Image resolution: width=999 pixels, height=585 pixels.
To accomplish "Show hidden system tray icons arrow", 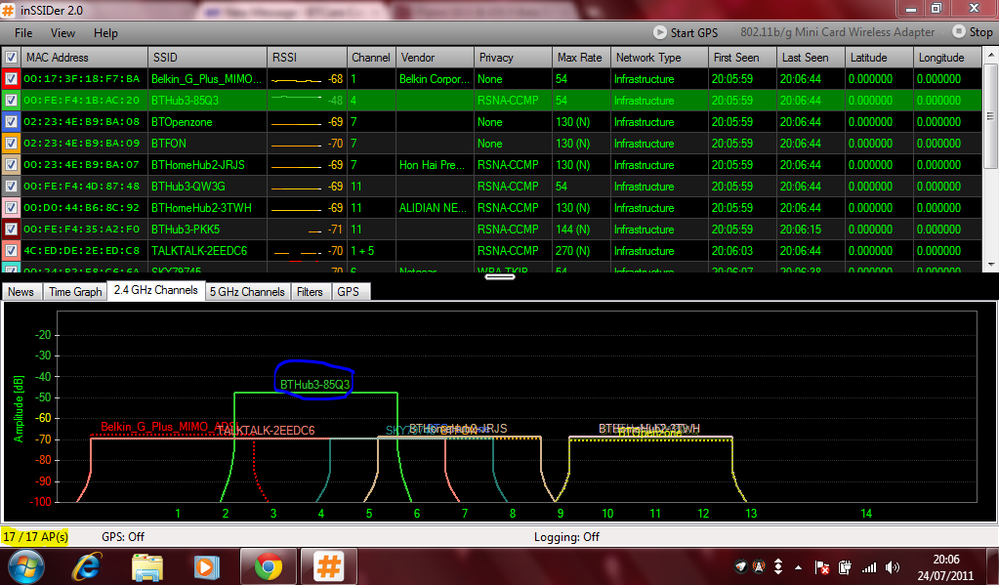I will point(798,567).
